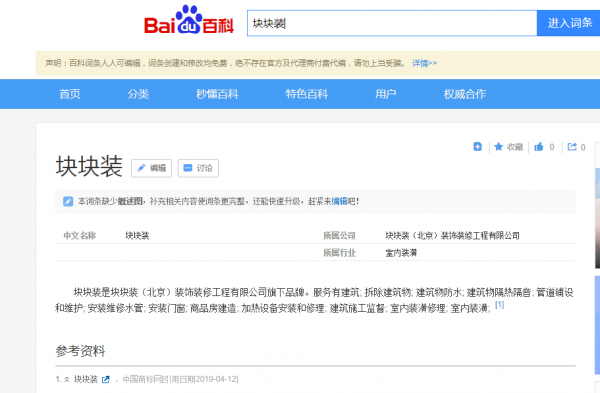
Task: Click the 参考资料 section heading
Action: tap(80, 351)
